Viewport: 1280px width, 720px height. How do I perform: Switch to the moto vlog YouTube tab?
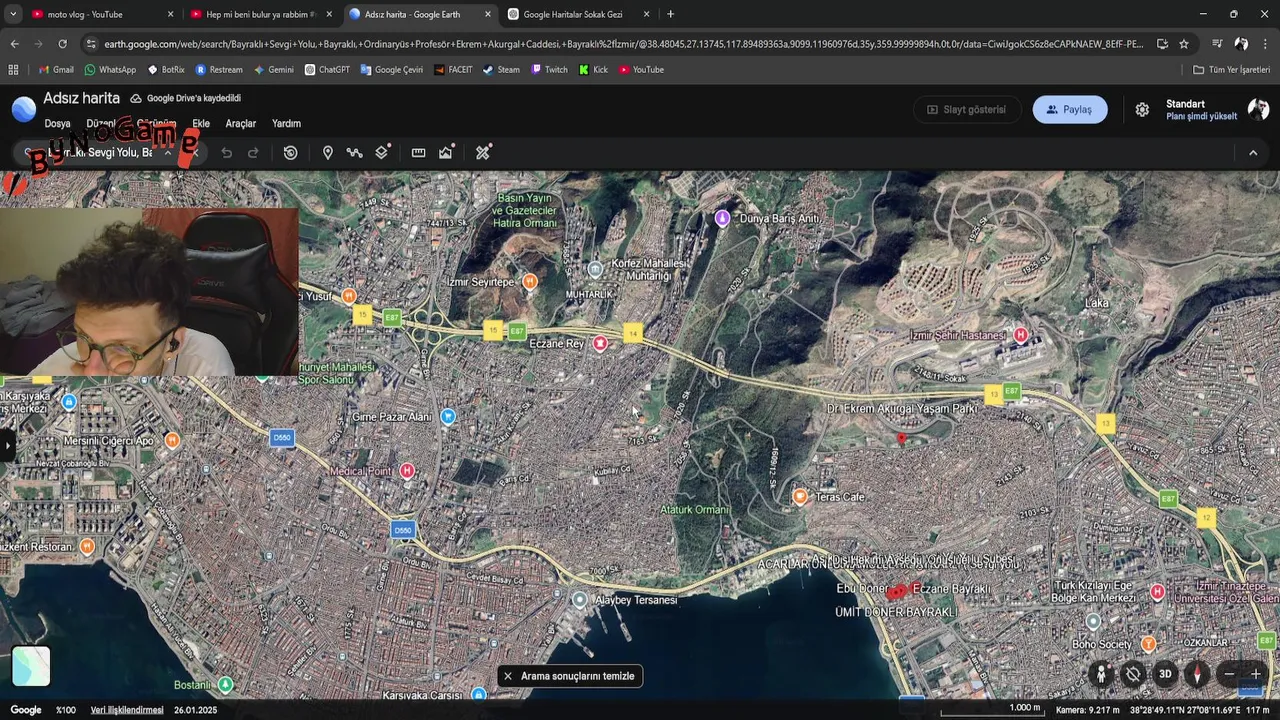(103, 15)
